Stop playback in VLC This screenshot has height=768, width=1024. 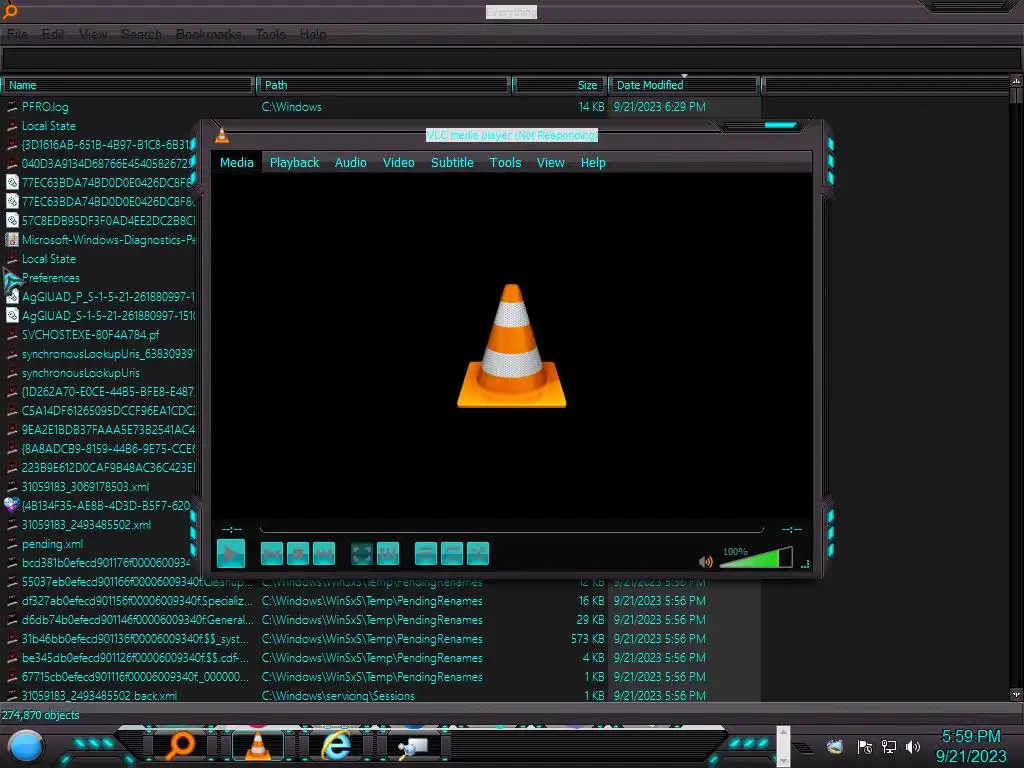coord(298,554)
